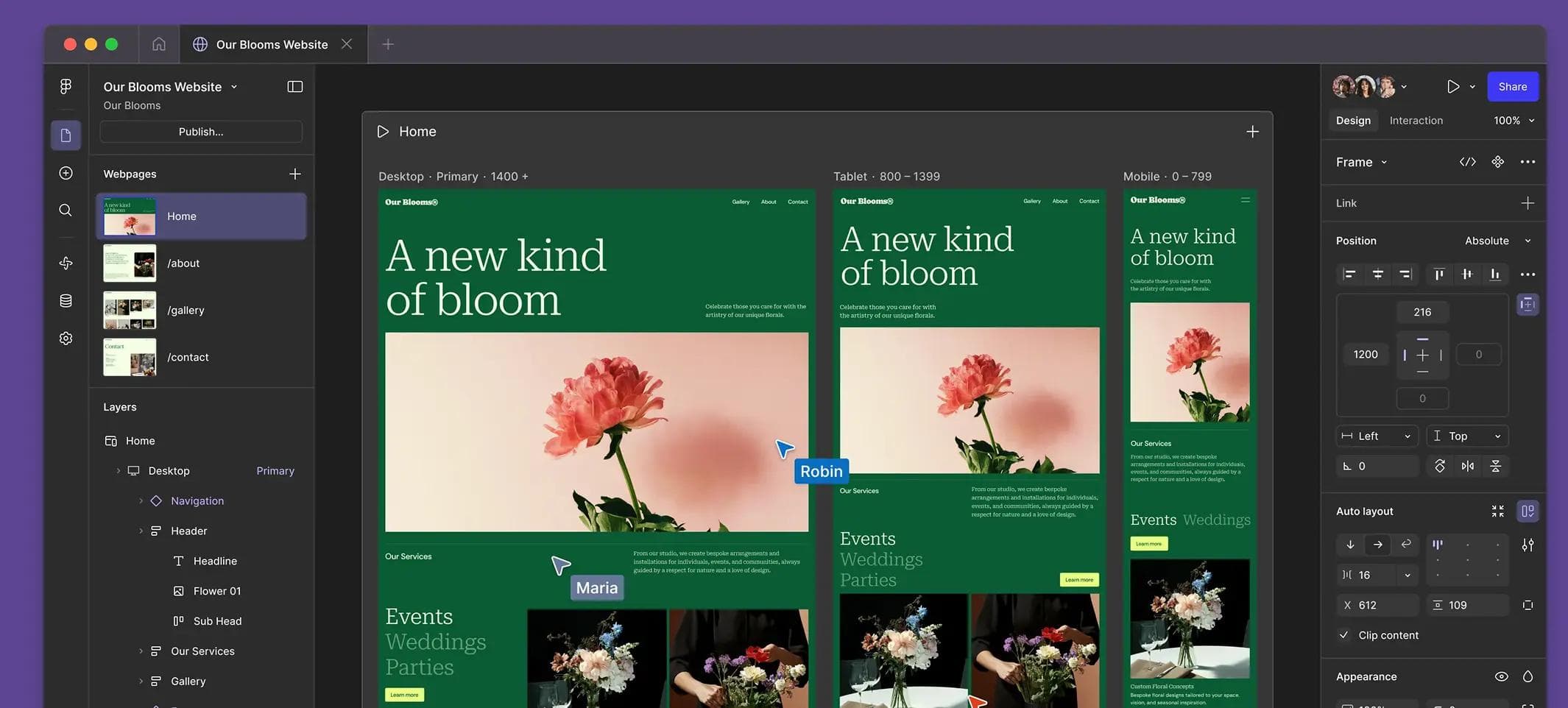Toggle the sidebar panel layout icon
Screen dimensions: 1568x708
tap(294, 87)
